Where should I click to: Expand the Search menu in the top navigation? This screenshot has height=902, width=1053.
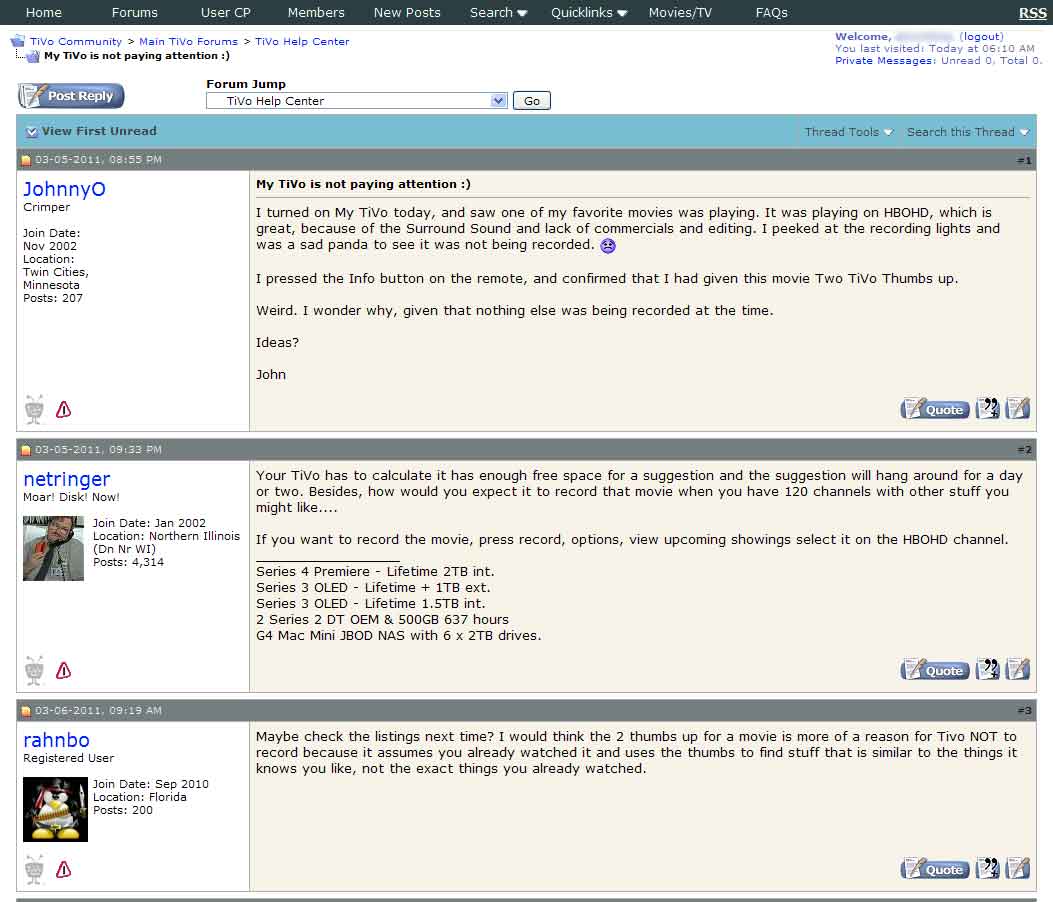click(498, 13)
